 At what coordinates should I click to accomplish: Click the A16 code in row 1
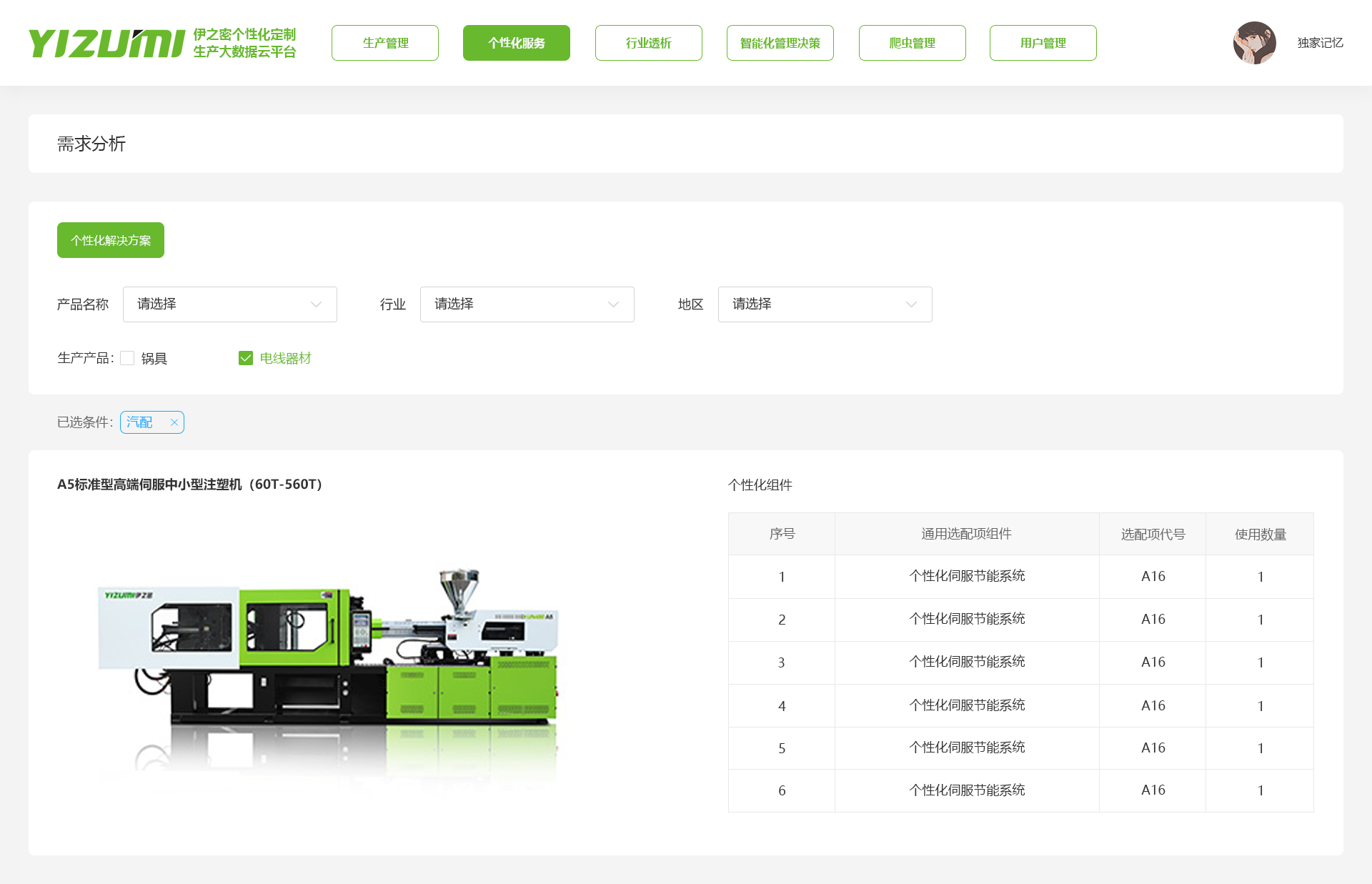point(1153,576)
